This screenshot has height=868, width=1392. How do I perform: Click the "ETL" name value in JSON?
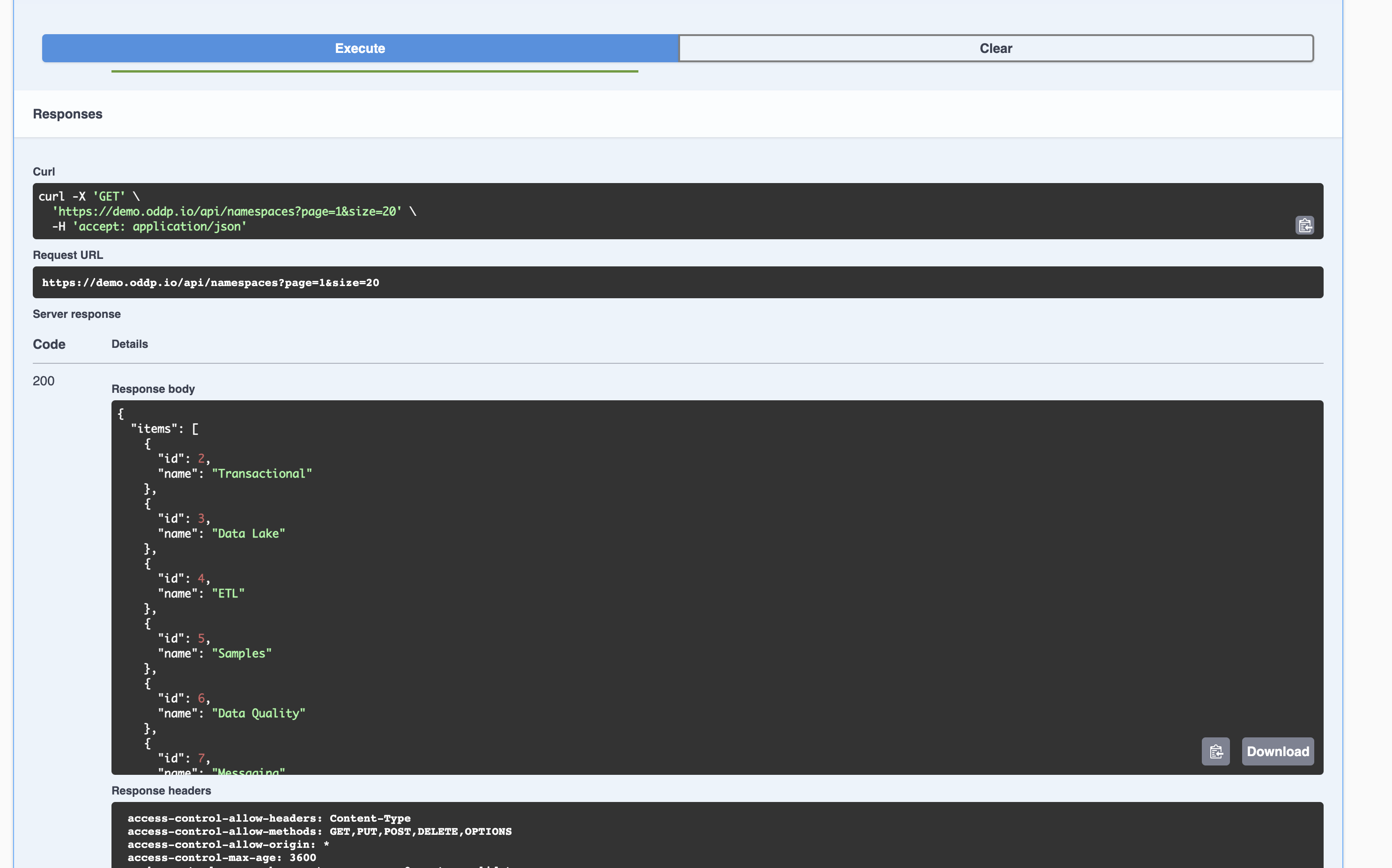click(228, 594)
